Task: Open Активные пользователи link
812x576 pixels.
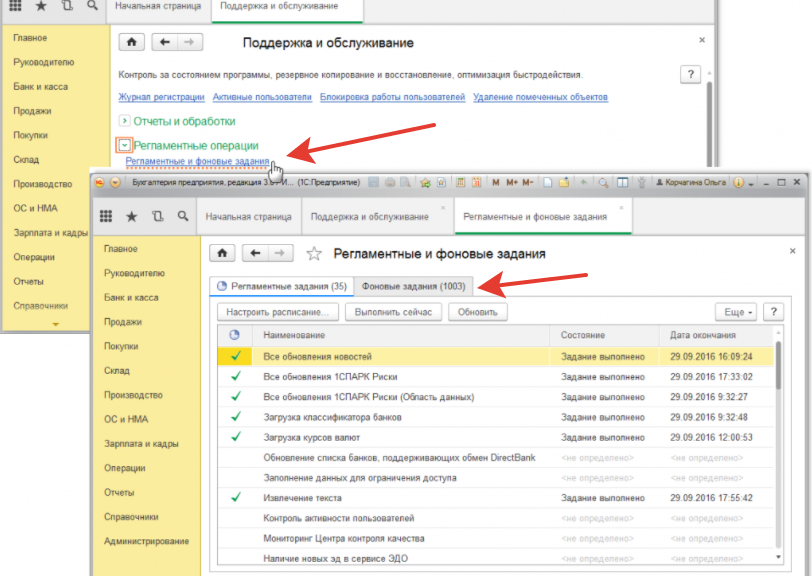Action: (262, 97)
